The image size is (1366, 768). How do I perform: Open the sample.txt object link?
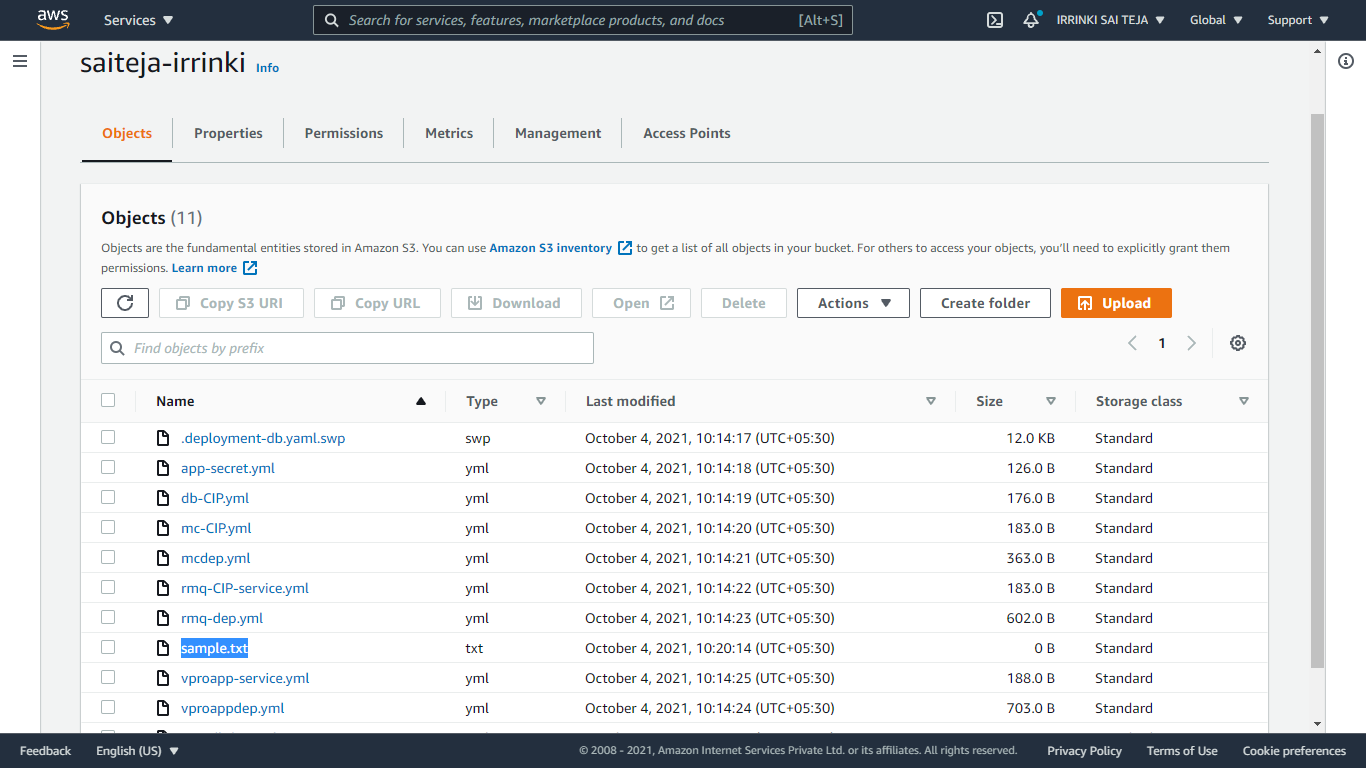[x=214, y=648]
